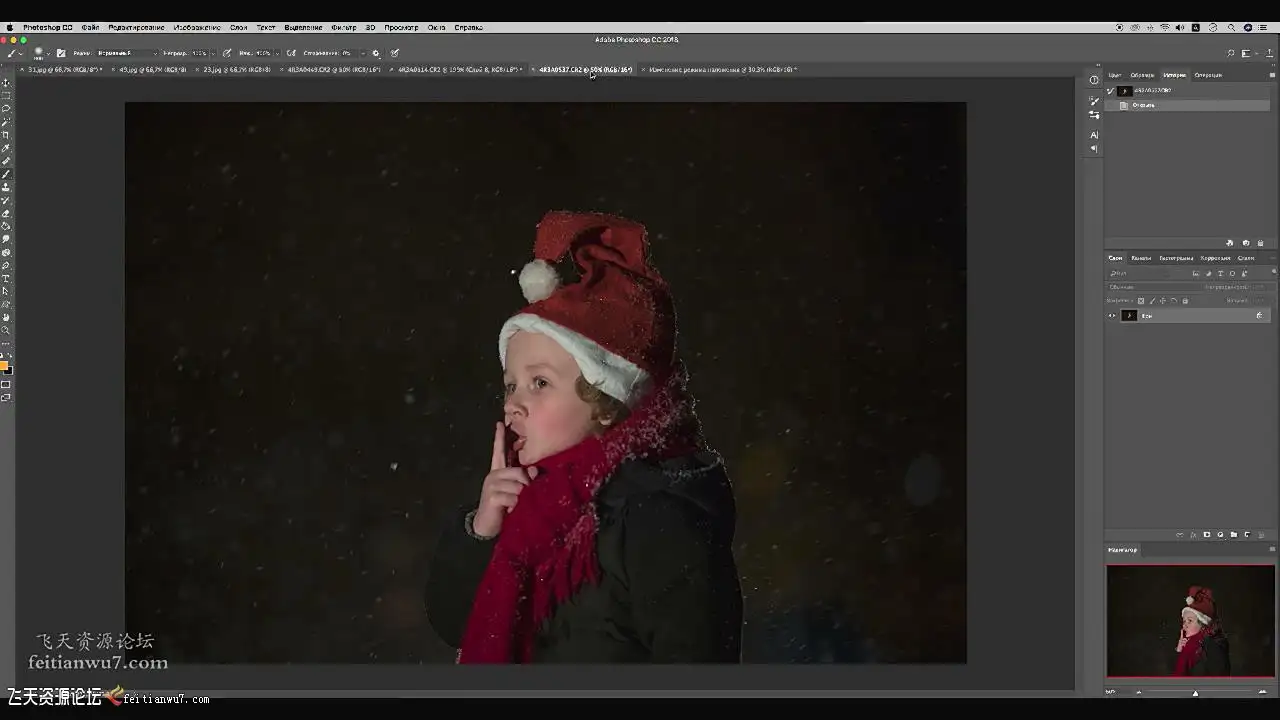Open the Character panel icon
The image size is (1280, 720).
1094,134
